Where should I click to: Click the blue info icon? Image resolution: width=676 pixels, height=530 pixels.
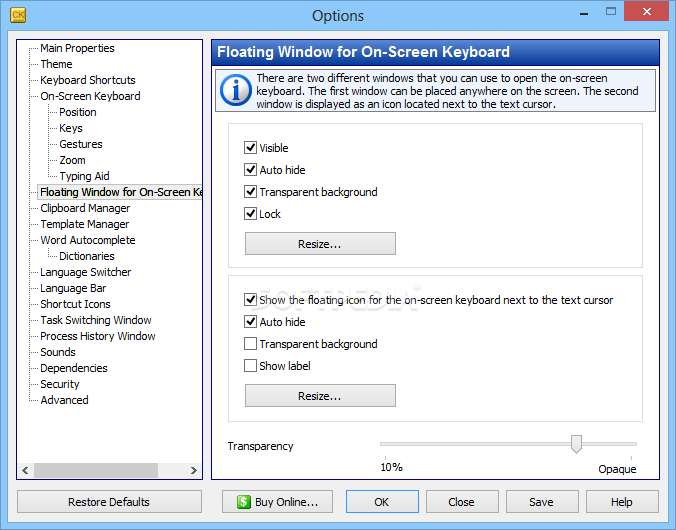click(x=235, y=90)
